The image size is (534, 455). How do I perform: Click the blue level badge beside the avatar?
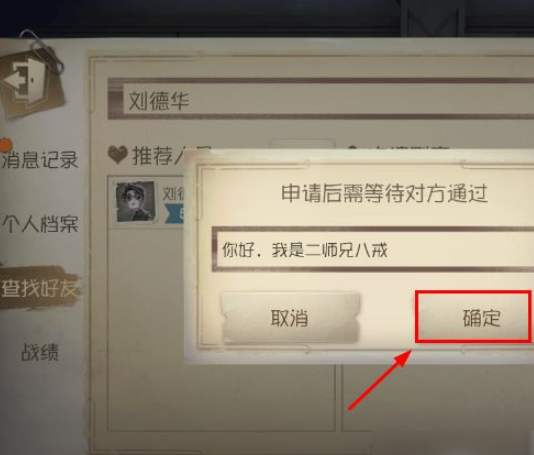(x=174, y=214)
